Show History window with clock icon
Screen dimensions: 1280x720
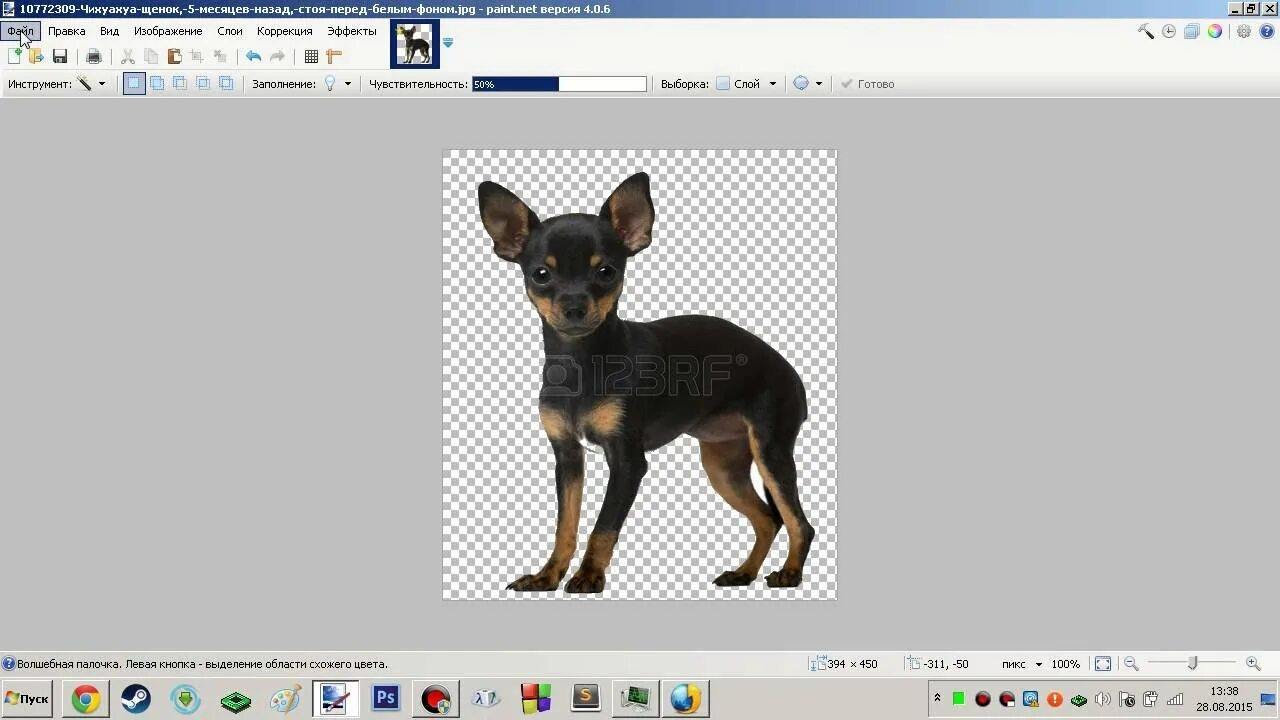click(x=1169, y=31)
